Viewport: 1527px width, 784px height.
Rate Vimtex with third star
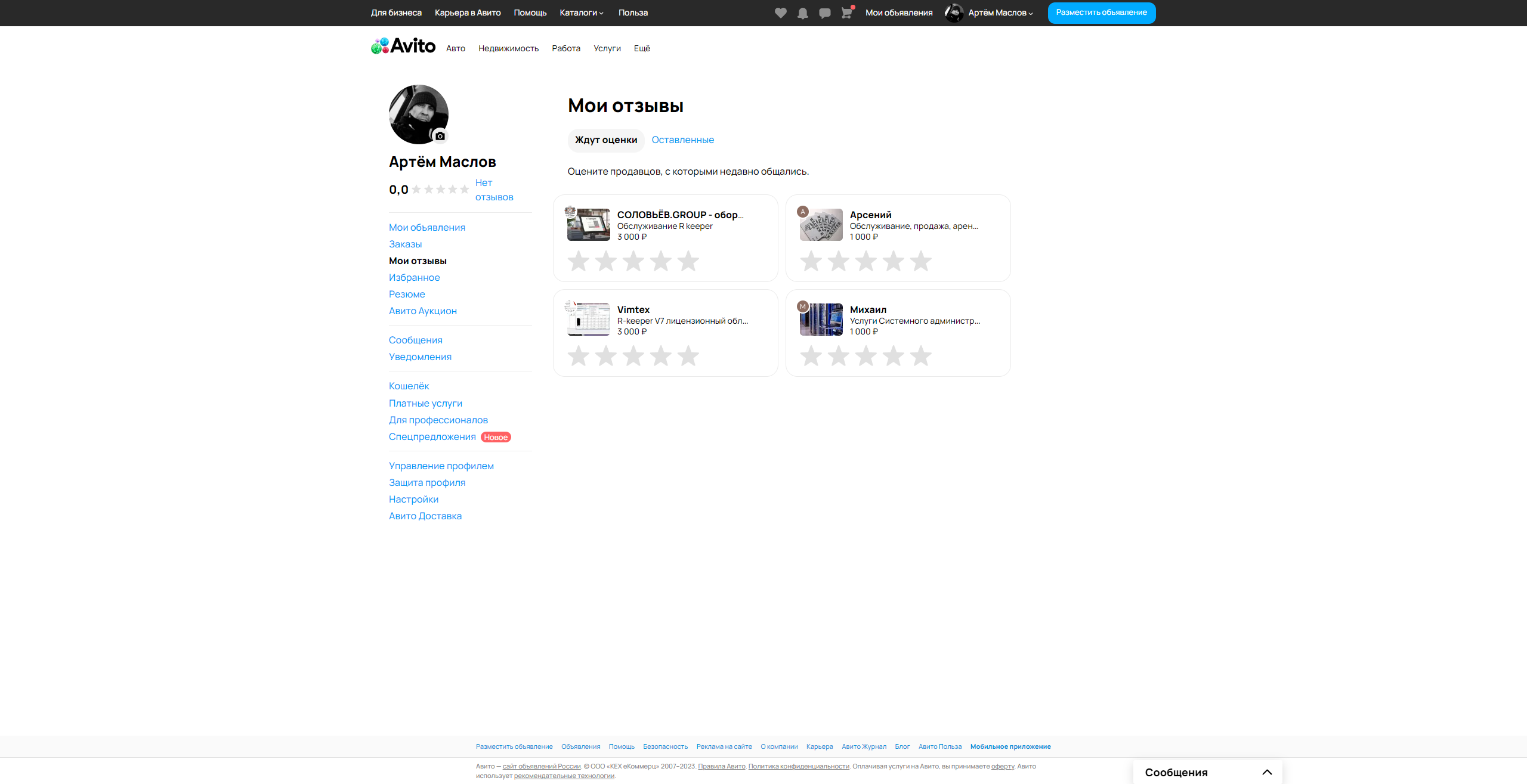[x=633, y=356]
